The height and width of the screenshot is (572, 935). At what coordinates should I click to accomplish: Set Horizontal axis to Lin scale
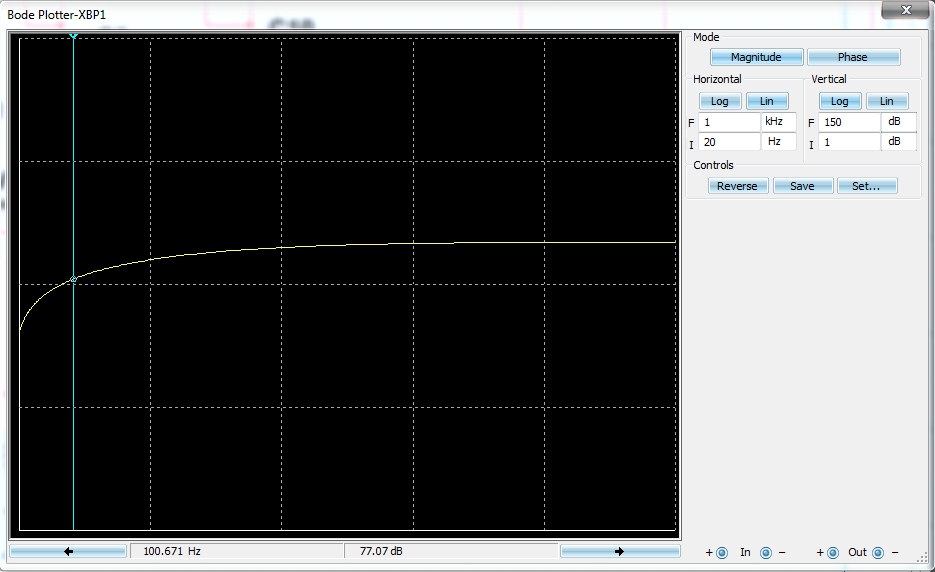pyautogui.click(x=767, y=101)
